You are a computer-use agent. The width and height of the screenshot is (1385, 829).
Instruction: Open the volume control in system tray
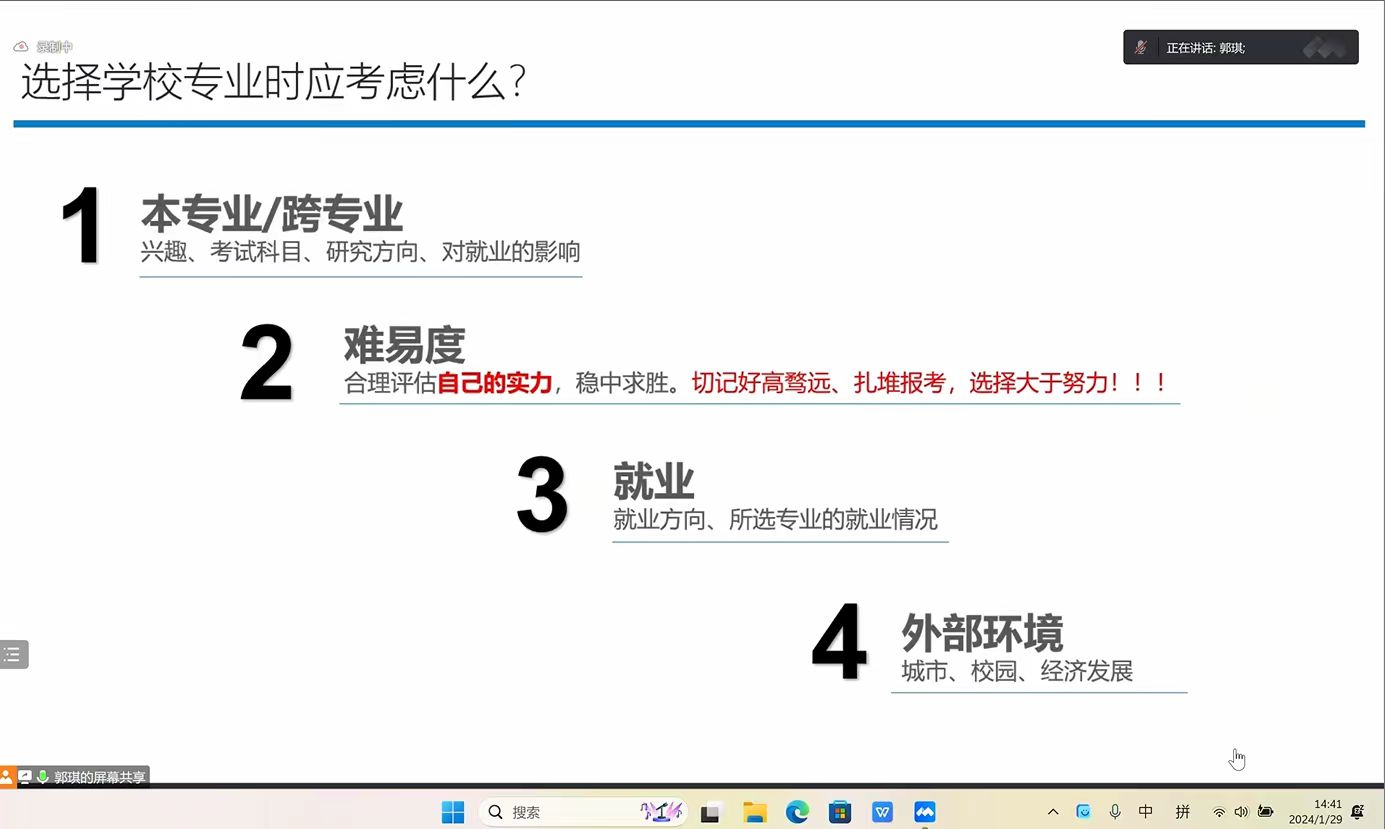click(x=1241, y=812)
